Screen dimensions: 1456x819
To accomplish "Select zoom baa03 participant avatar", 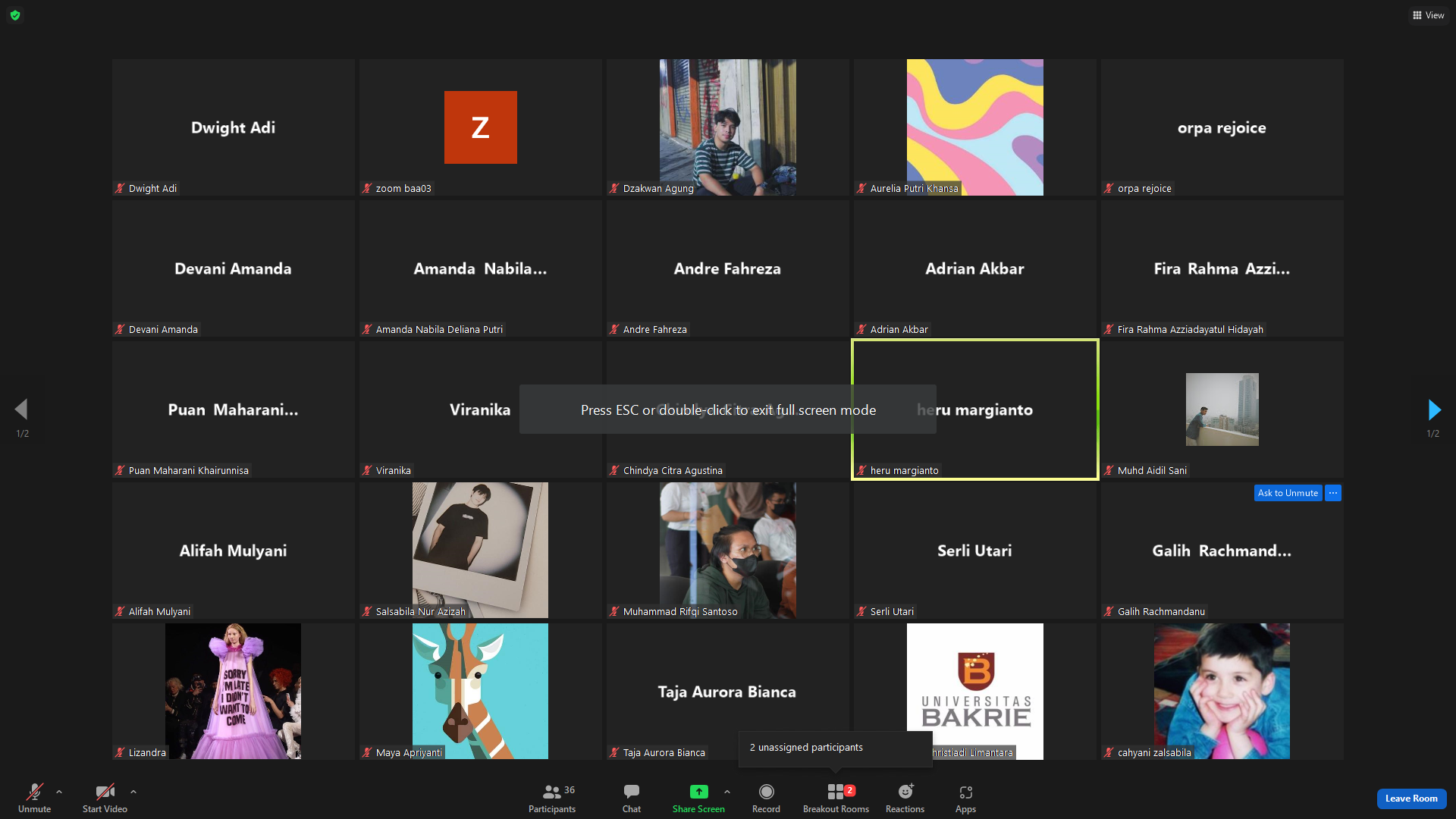I will click(481, 127).
